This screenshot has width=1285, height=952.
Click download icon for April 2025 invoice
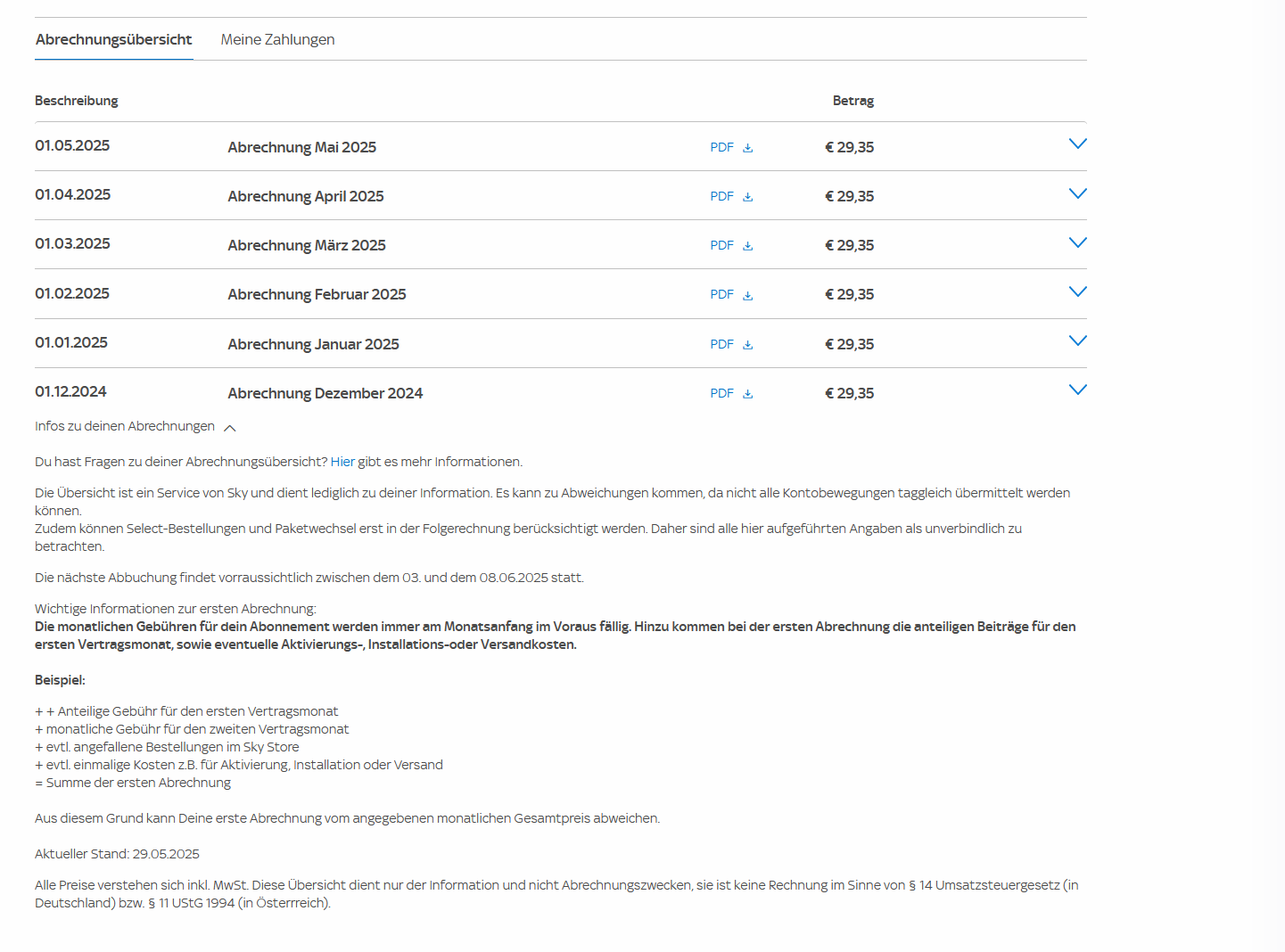tap(747, 197)
